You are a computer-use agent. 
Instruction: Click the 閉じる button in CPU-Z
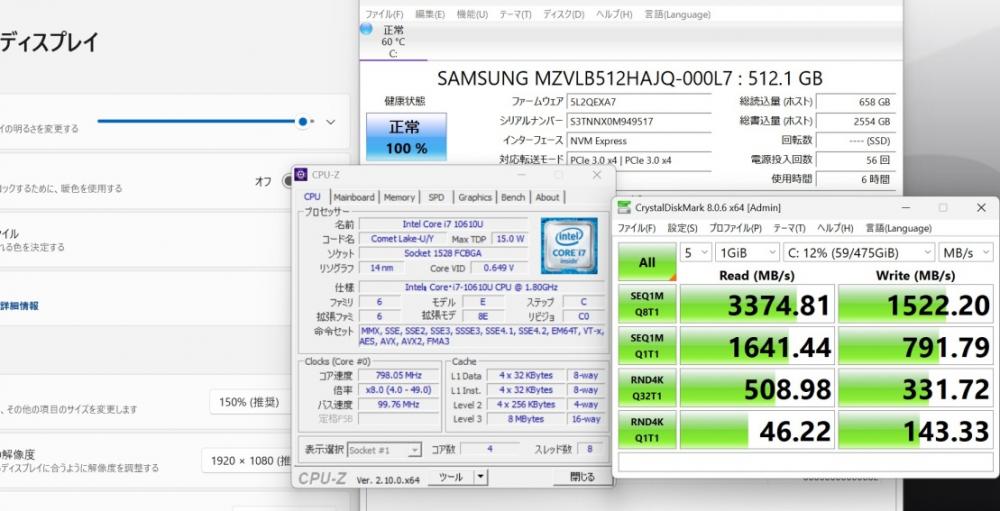(x=582, y=477)
